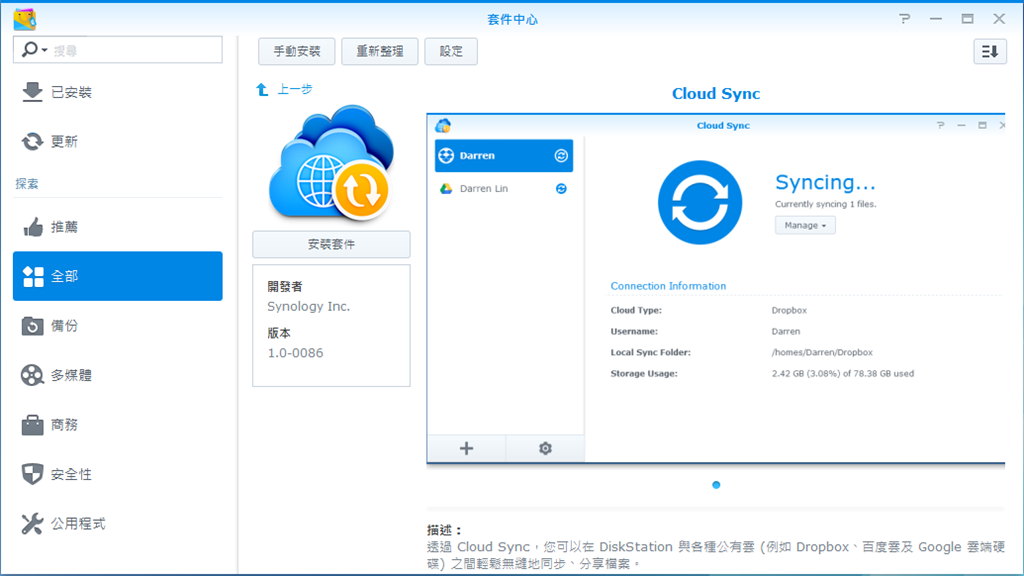
Task: Click the 多媒體 film reel icon
Action: [32, 375]
